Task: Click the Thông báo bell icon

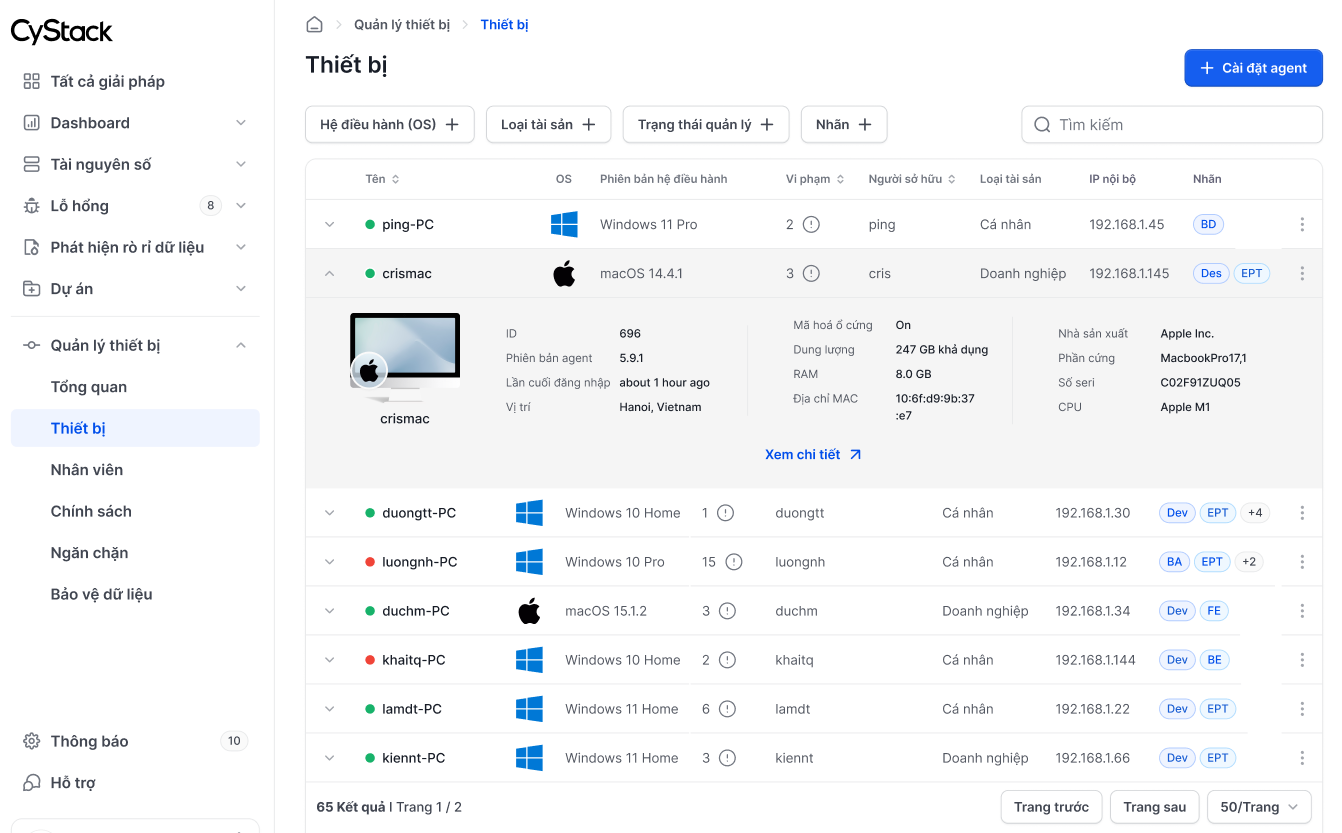Action: pos(31,740)
